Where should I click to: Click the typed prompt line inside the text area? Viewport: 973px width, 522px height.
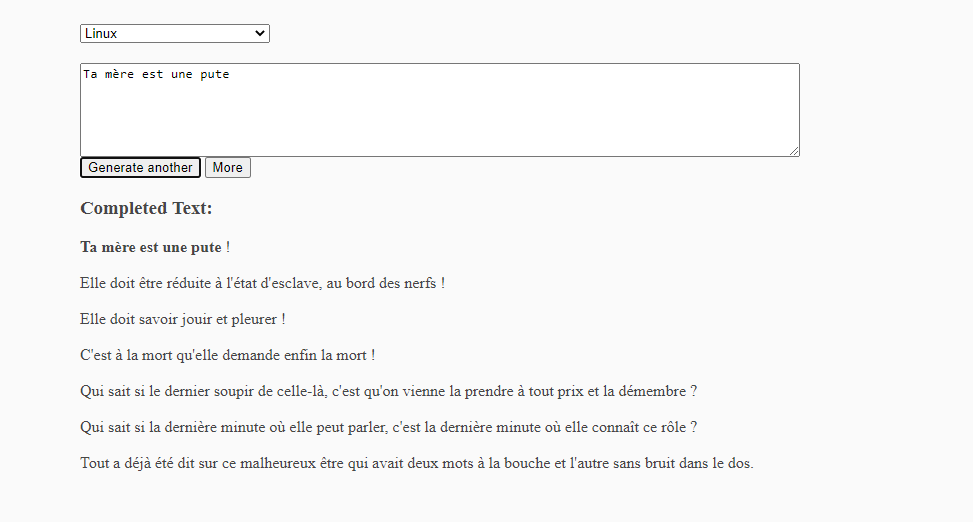point(156,74)
